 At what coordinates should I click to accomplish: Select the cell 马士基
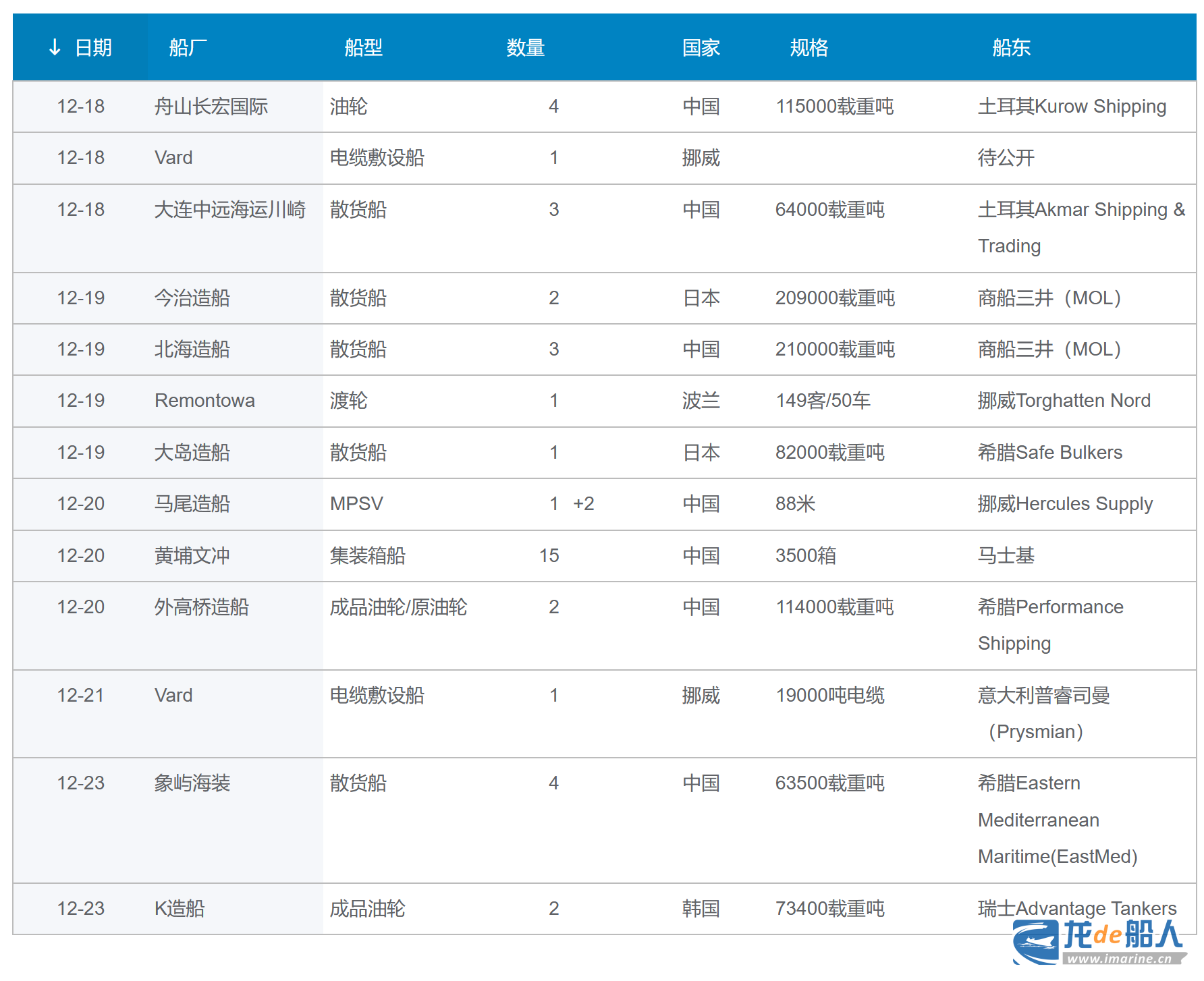1006,556
